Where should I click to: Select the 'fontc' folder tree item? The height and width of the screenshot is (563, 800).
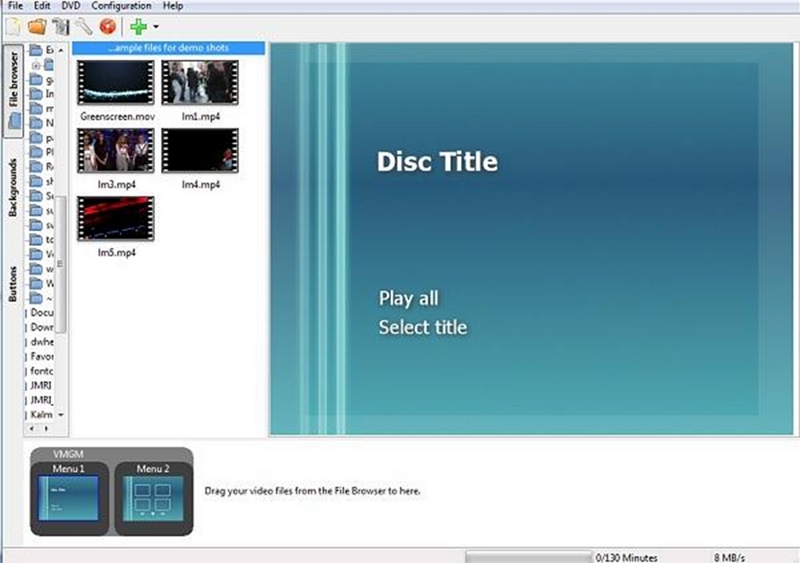click(41, 371)
